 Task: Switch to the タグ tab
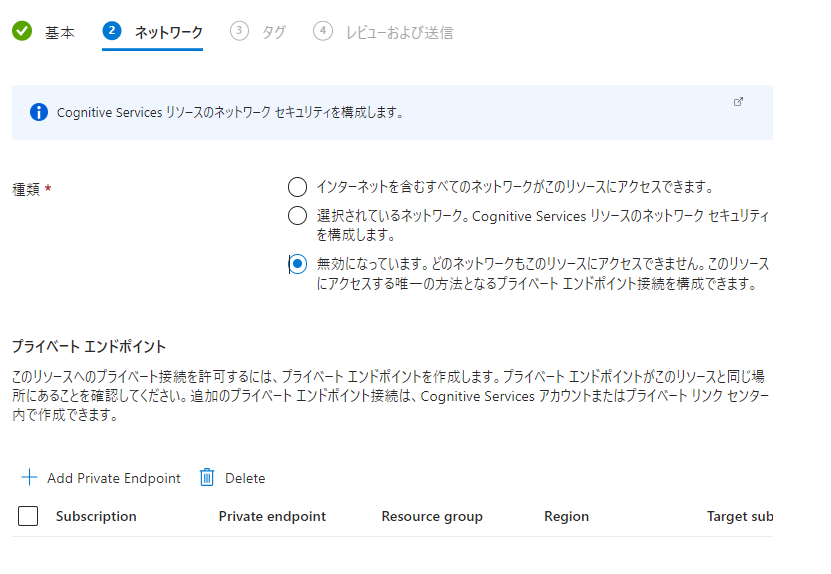tap(273, 32)
